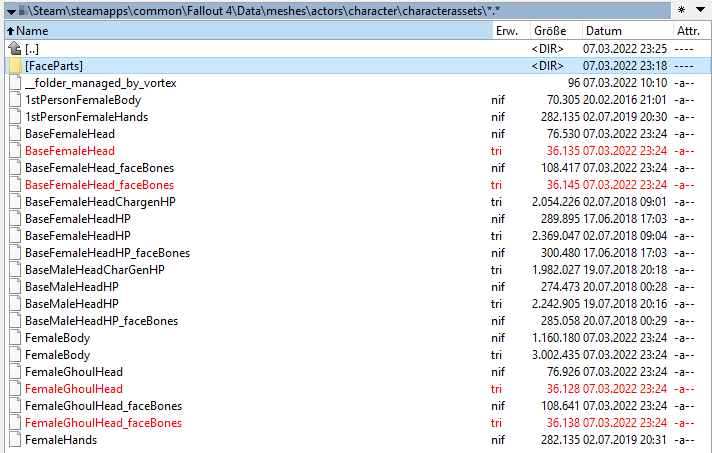Sort by Name column header

tap(248, 31)
